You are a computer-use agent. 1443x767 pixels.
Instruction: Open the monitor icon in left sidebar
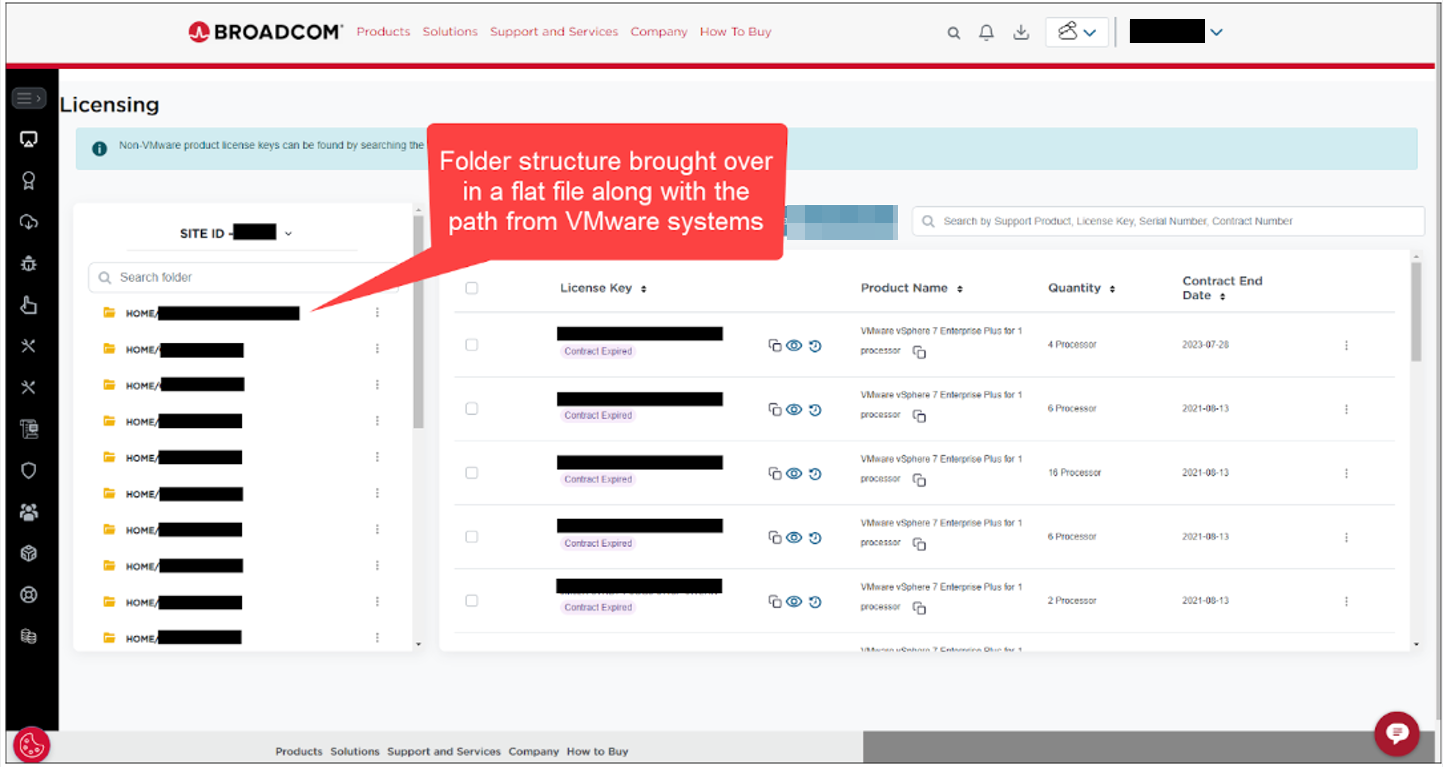click(28, 139)
